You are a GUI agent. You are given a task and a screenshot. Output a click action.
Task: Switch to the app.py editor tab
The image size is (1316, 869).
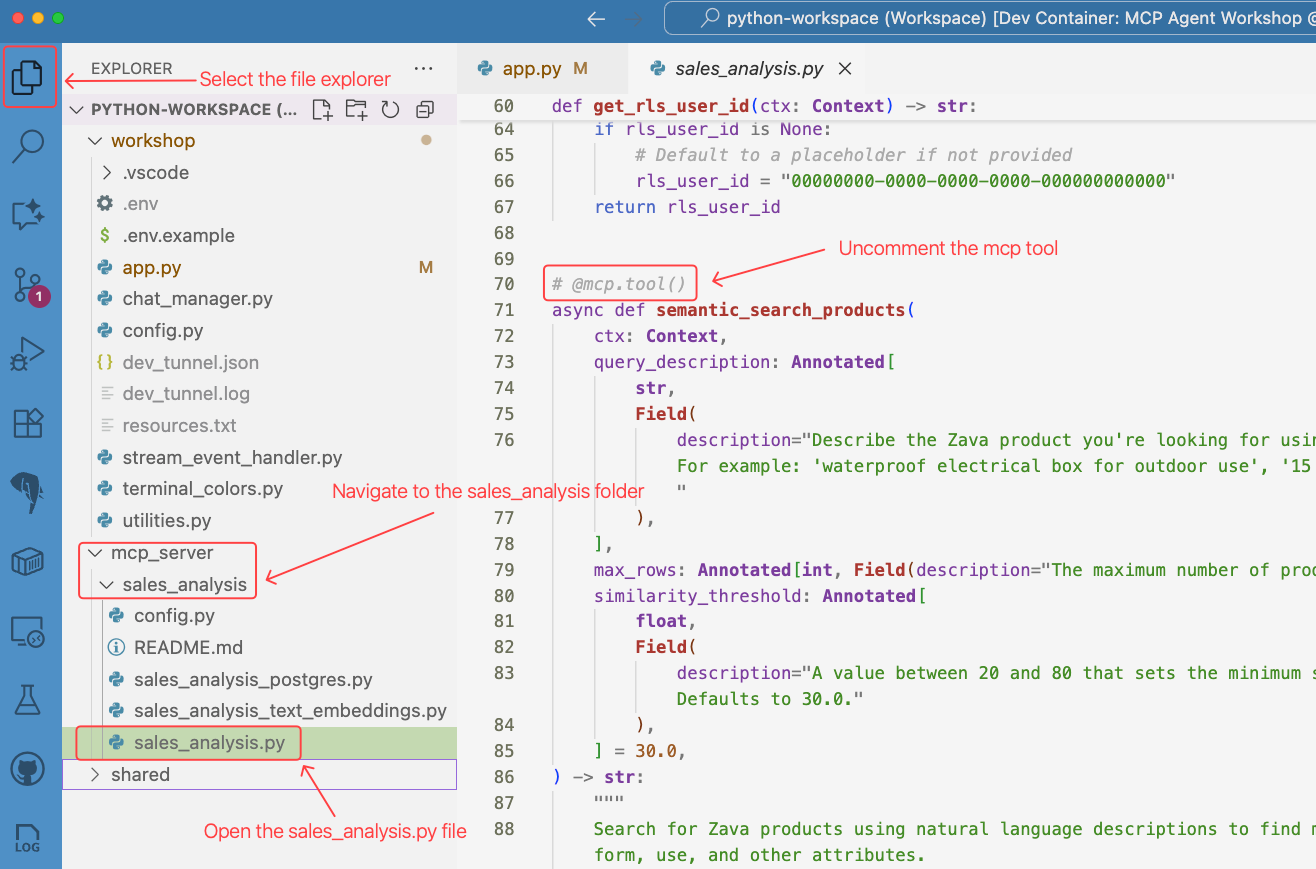[531, 69]
